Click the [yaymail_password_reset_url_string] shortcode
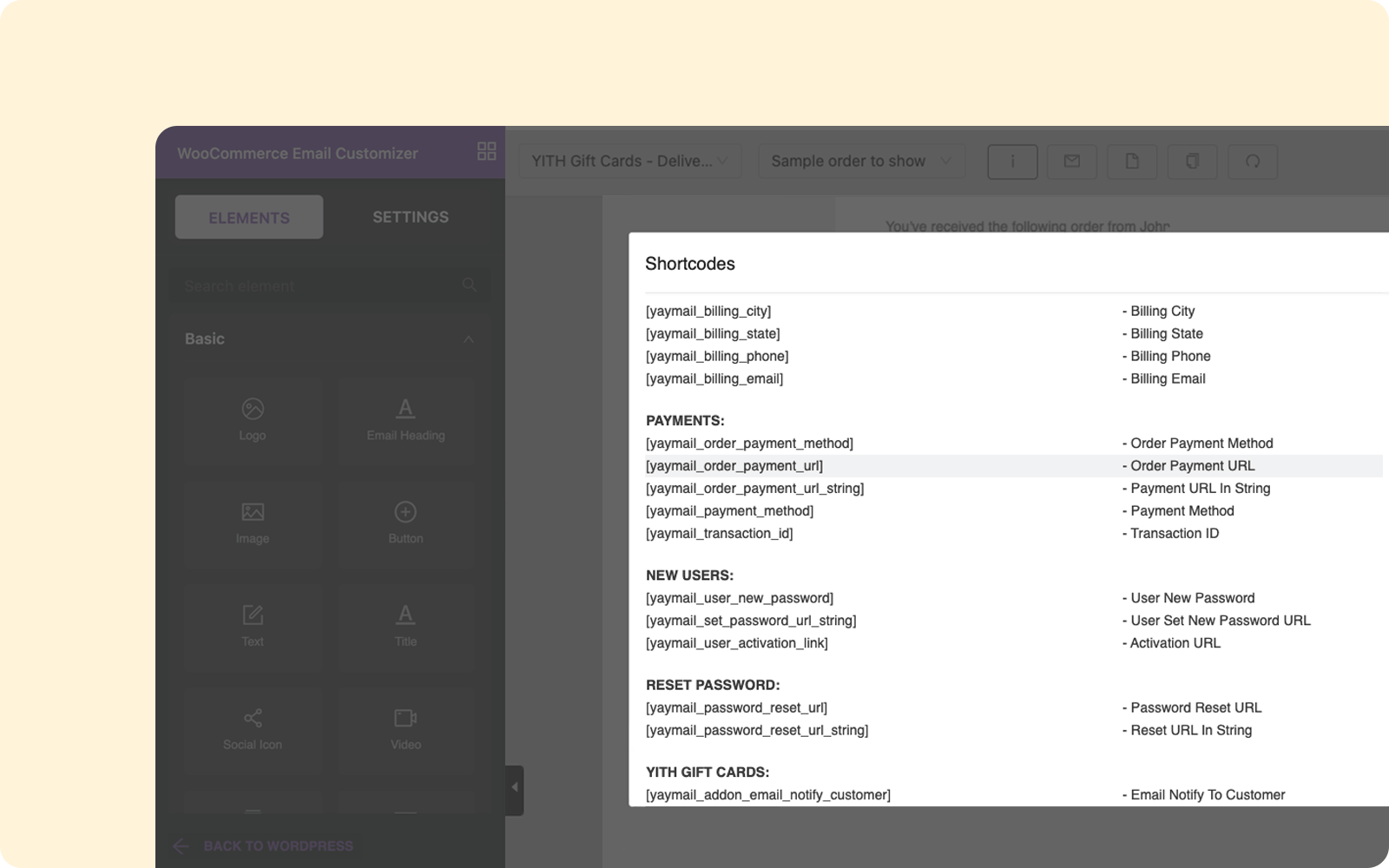The width and height of the screenshot is (1389, 868). pos(757,730)
